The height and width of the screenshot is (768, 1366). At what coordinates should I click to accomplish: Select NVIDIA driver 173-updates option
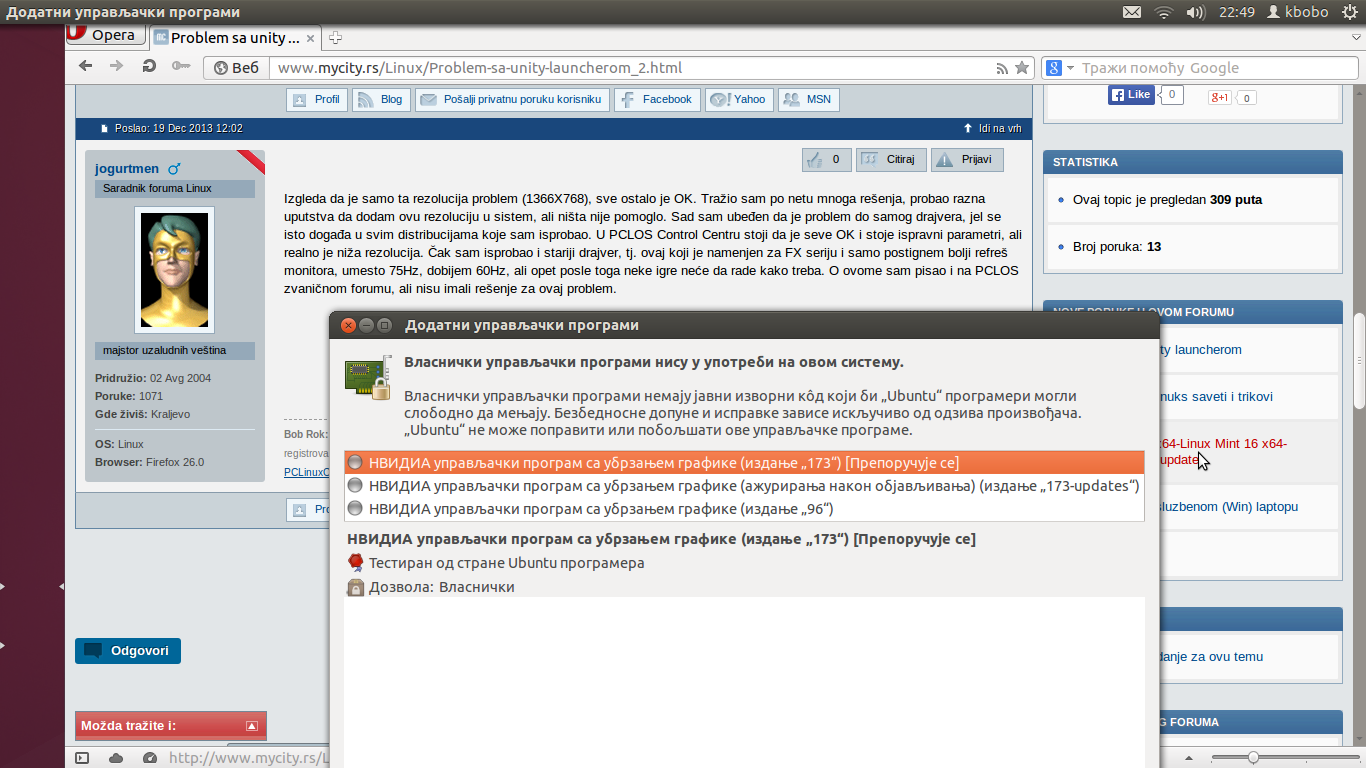coord(744,485)
